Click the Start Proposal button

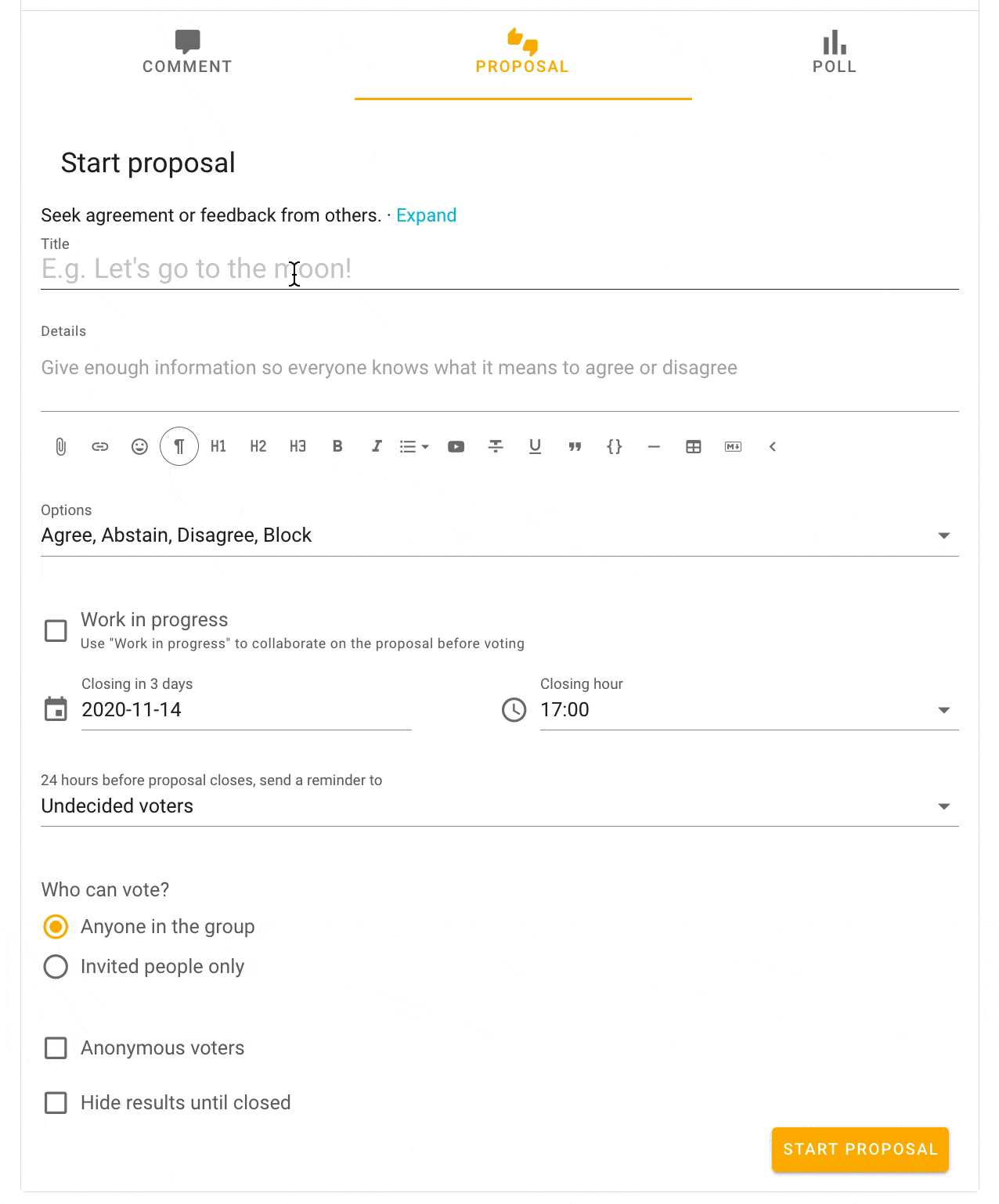860,1150
